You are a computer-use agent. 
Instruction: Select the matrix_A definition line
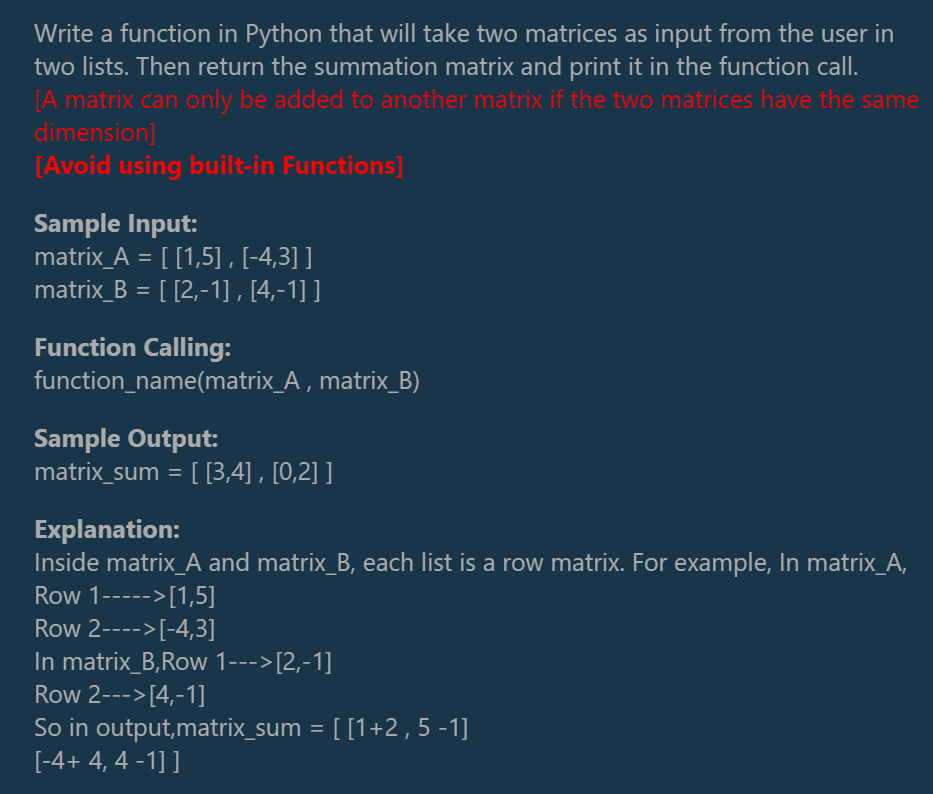173,257
